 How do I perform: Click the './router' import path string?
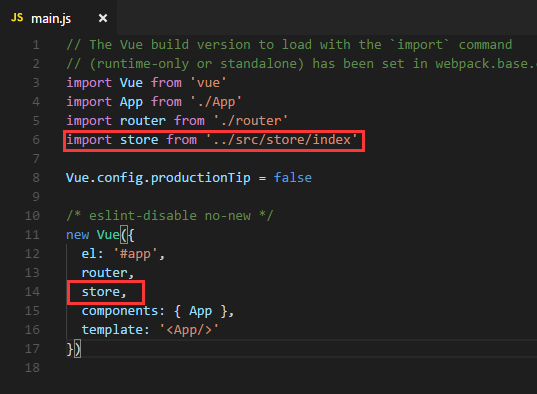251,121
